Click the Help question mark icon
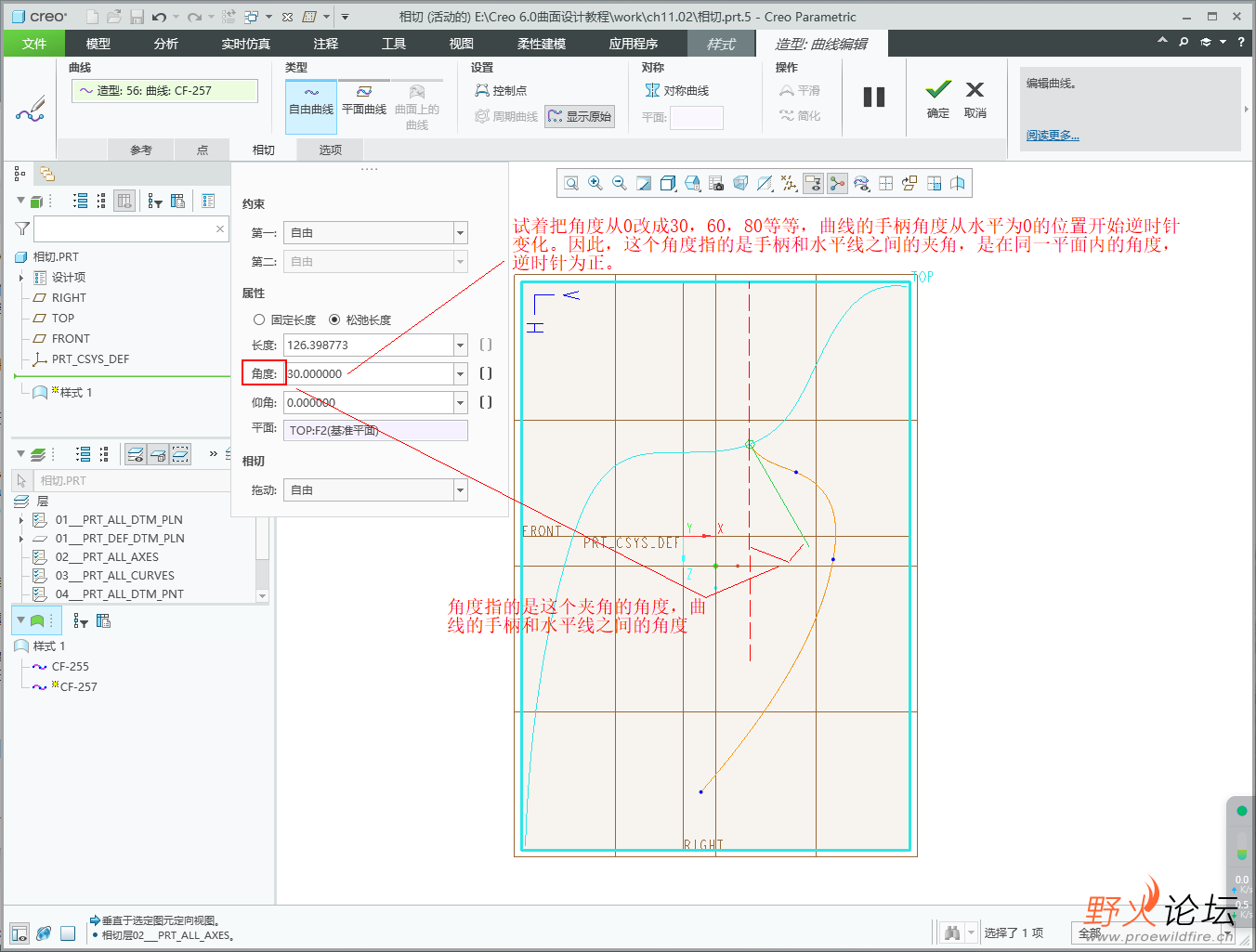Screen dimensions: 1256x952 point(1240,42)
